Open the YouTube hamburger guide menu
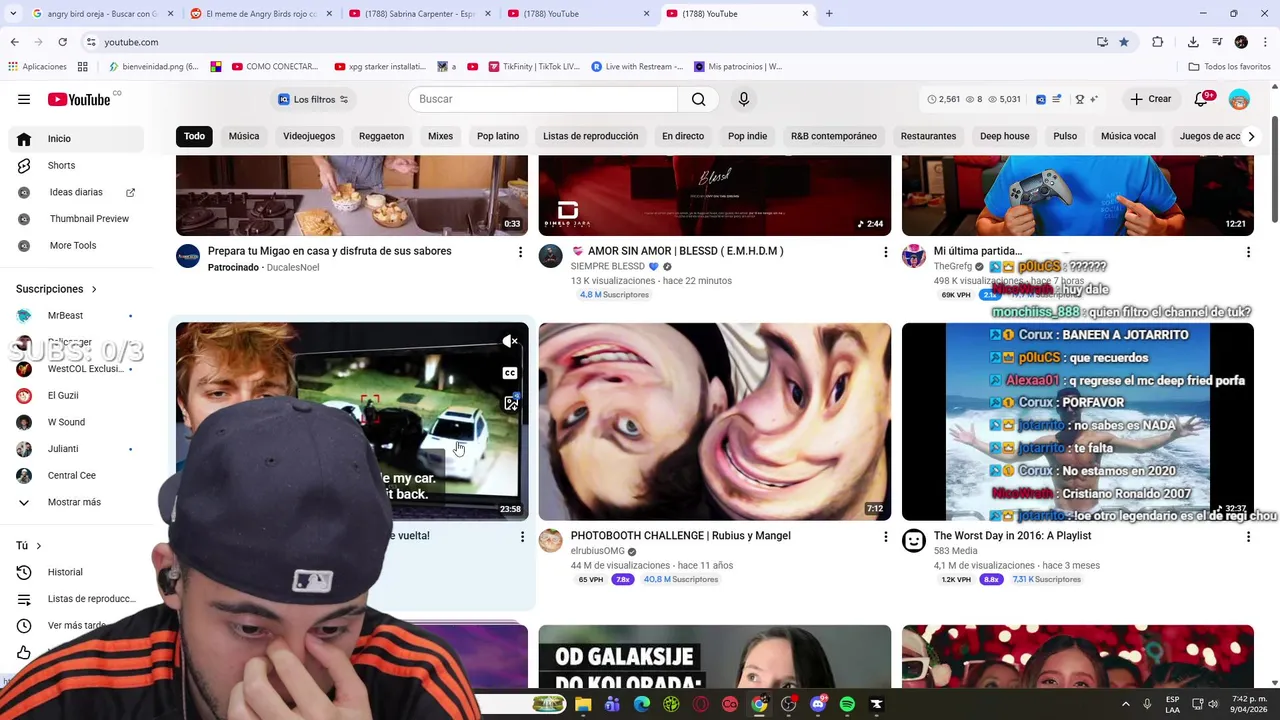 point(24,99)
